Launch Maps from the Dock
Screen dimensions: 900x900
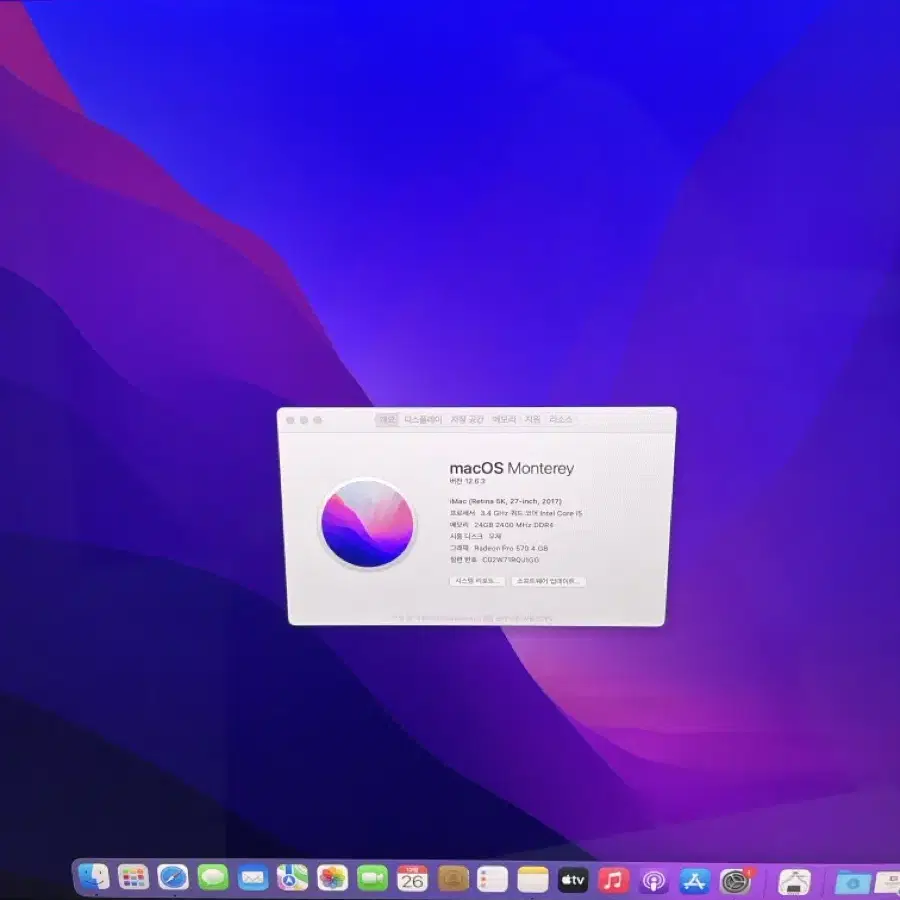point(292,878)
